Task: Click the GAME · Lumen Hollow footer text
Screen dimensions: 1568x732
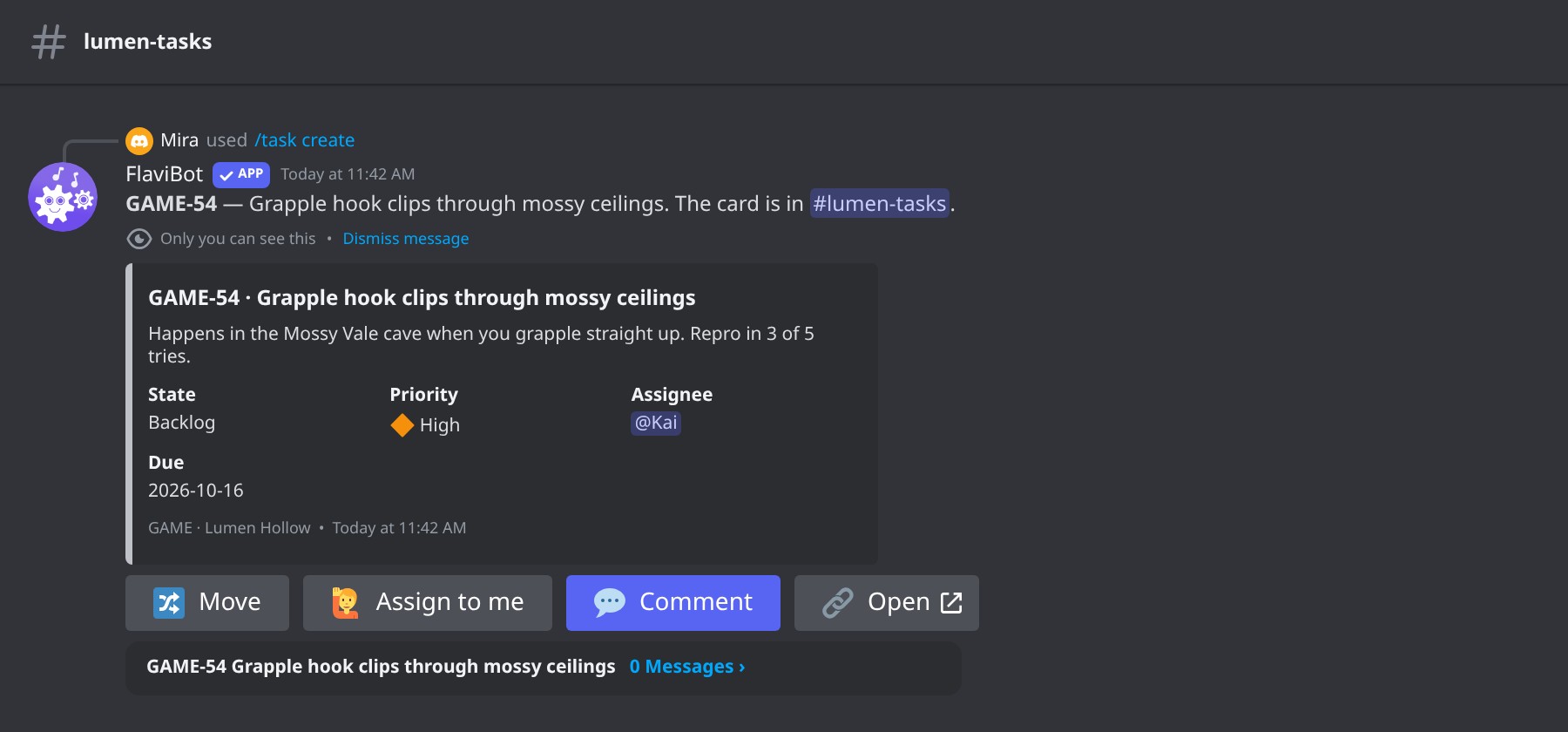Action: pos(229,528)
